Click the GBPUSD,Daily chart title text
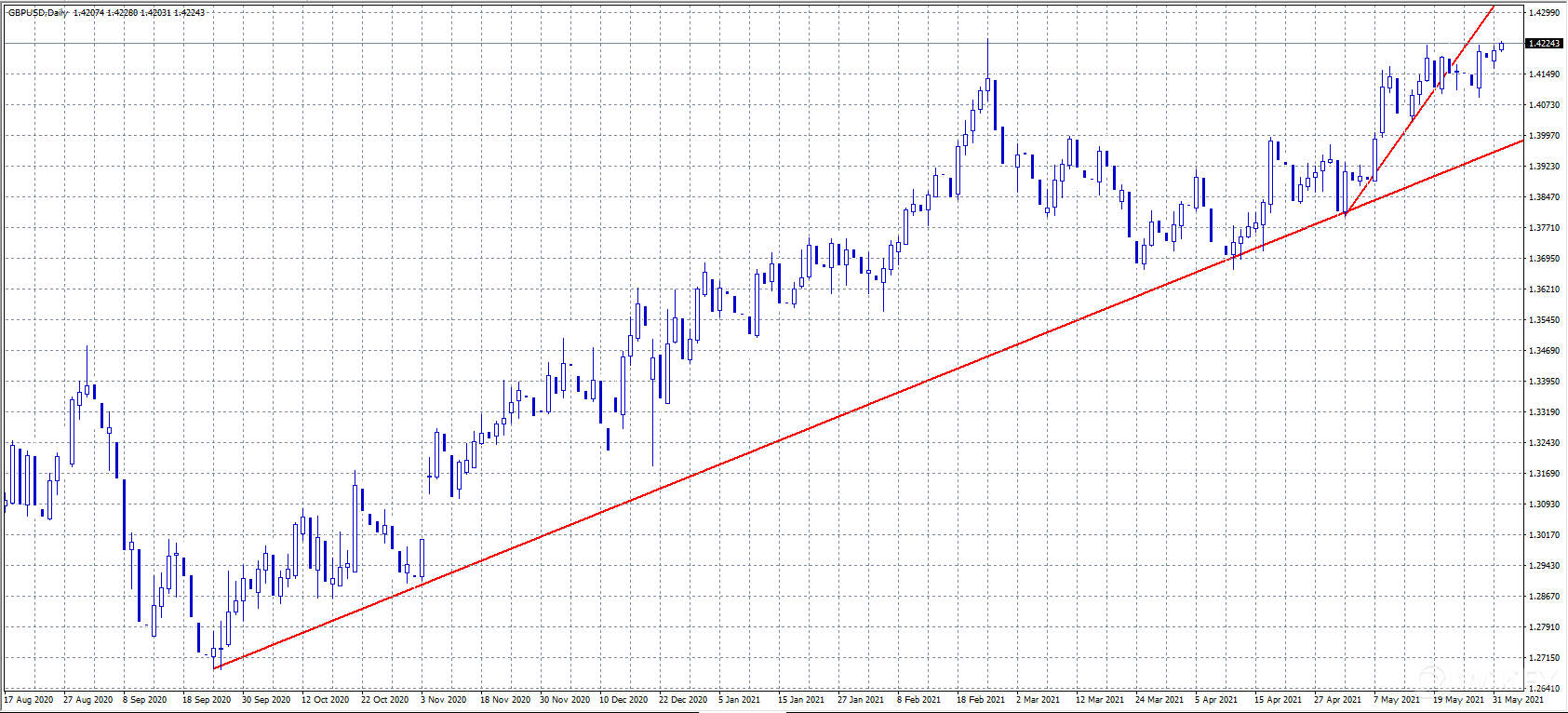This screenshot has height=713, width=1568. [38, 13]
